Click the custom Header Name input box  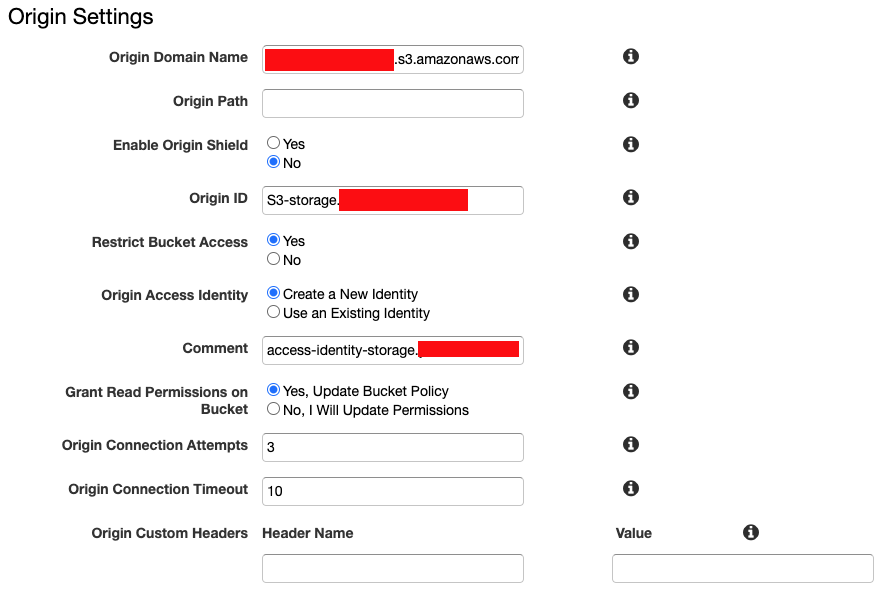pos(392,569)
